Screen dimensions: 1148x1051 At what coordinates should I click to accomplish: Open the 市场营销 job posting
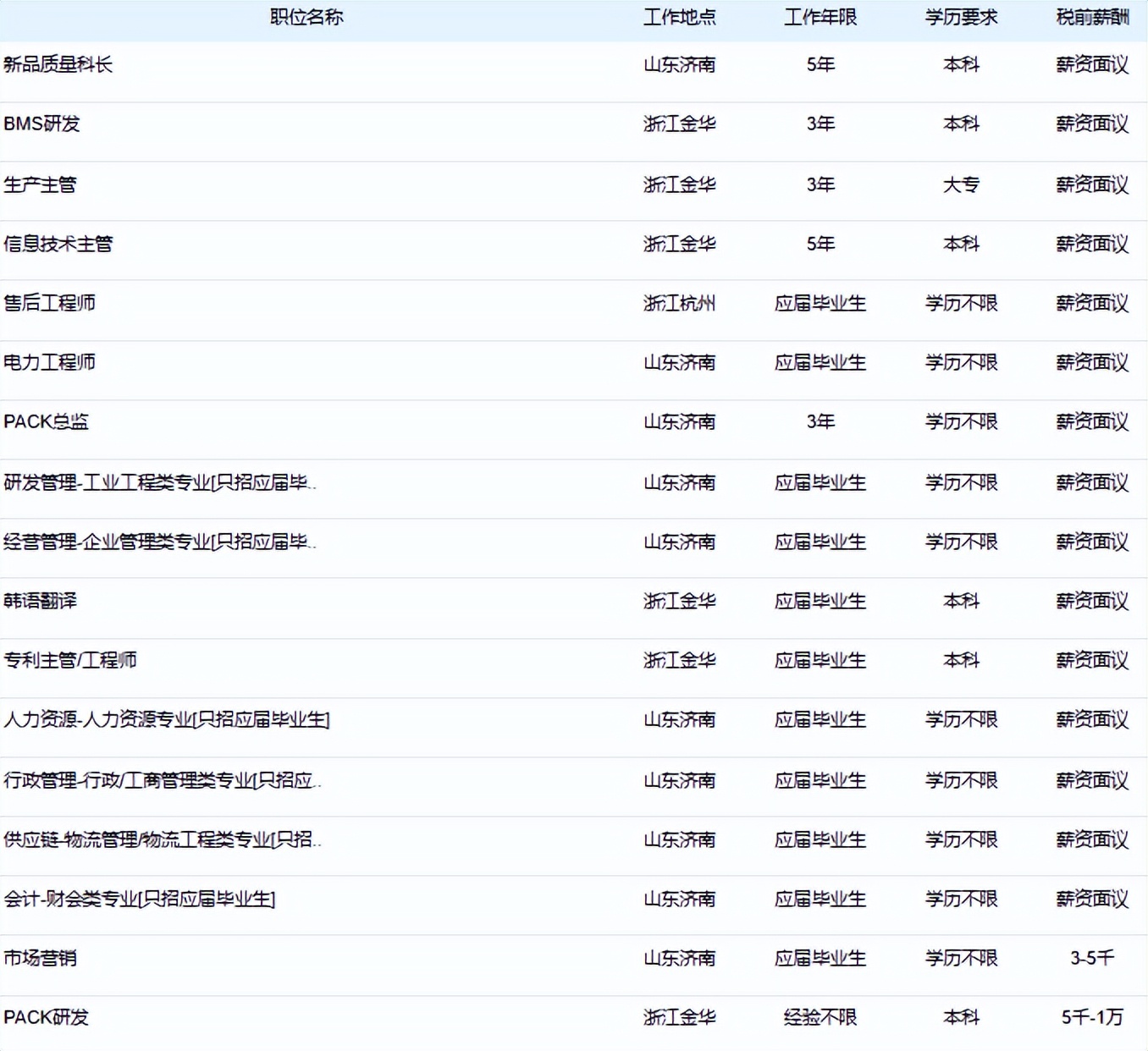pyautogui.click(x=41, y=958)
